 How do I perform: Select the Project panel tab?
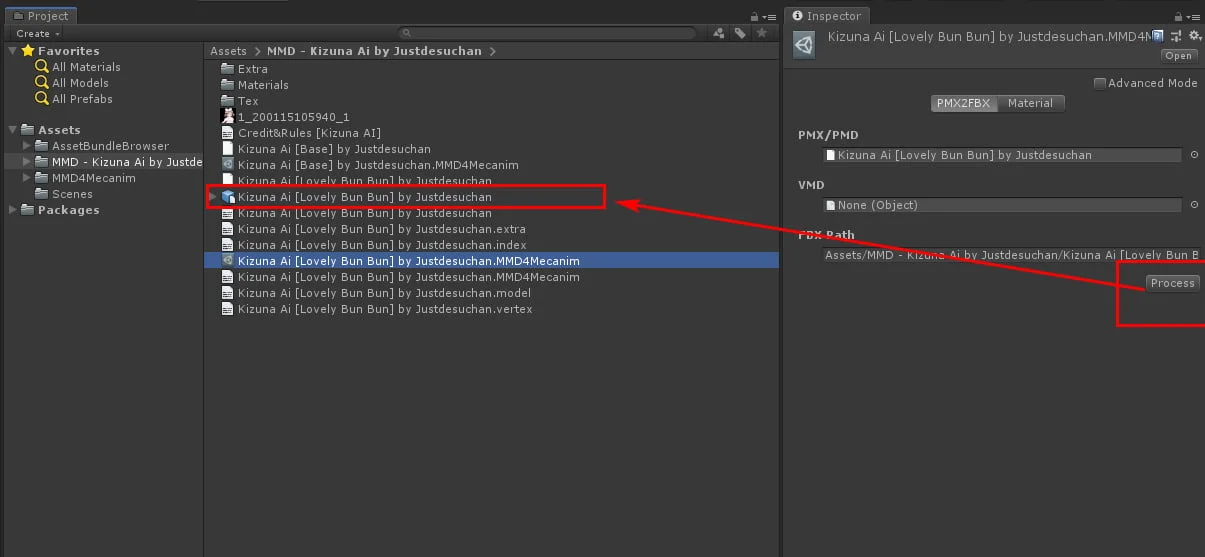(x=40, y=16)
